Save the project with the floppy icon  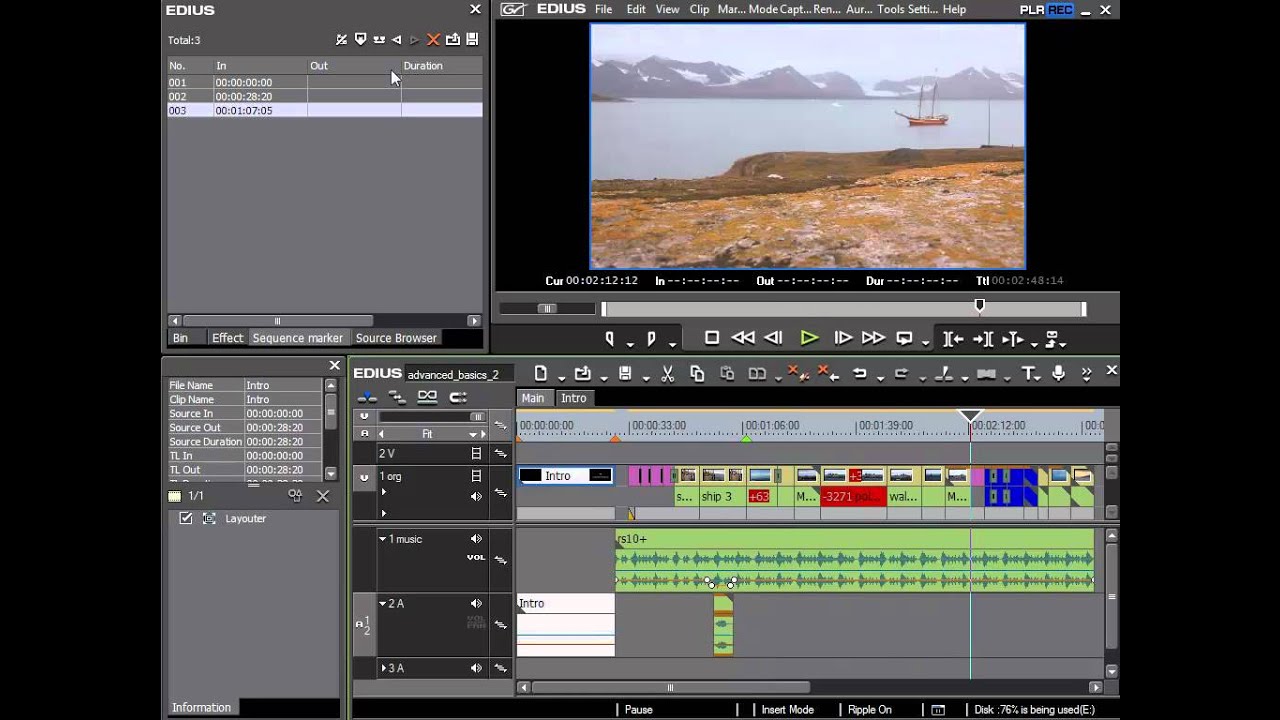pos(625,374)
